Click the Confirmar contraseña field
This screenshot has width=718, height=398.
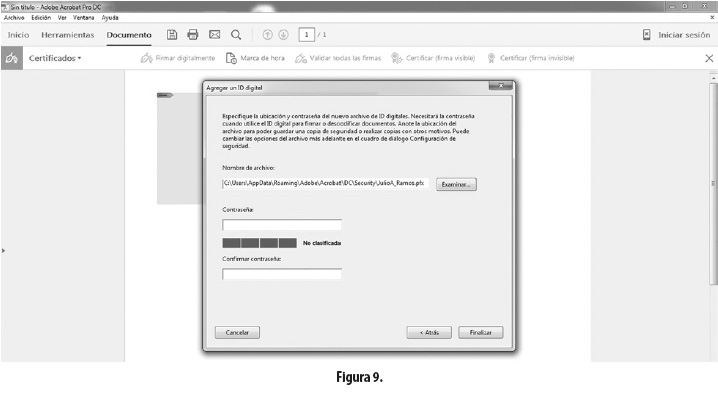pos(282,274)
